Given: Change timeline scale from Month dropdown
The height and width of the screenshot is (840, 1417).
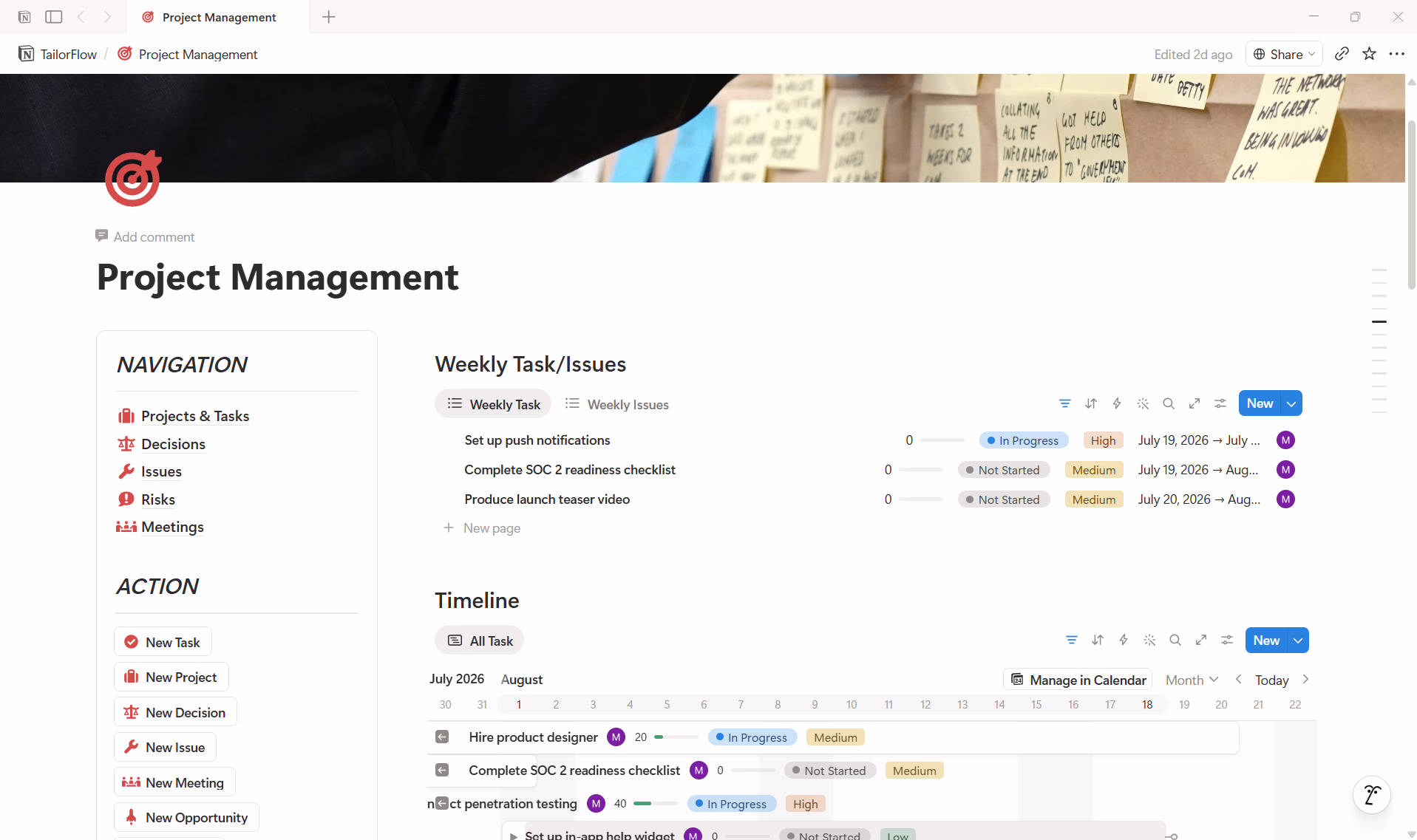Looking at the screenshot, I should 1192,680.
